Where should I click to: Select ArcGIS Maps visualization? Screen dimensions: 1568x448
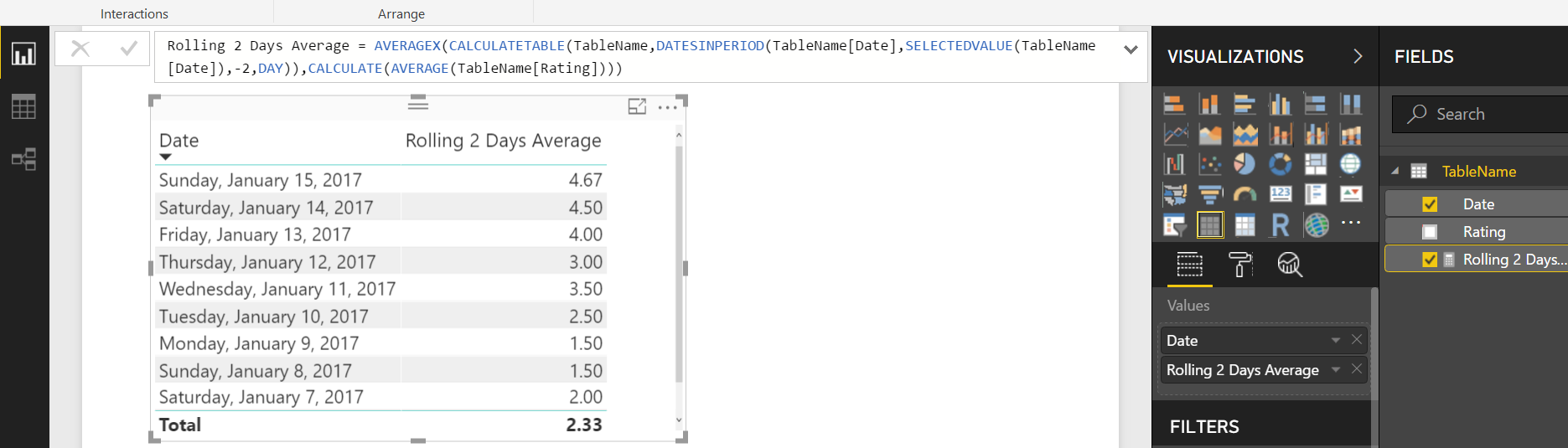pyautogui.click(x=1316, y=224)
